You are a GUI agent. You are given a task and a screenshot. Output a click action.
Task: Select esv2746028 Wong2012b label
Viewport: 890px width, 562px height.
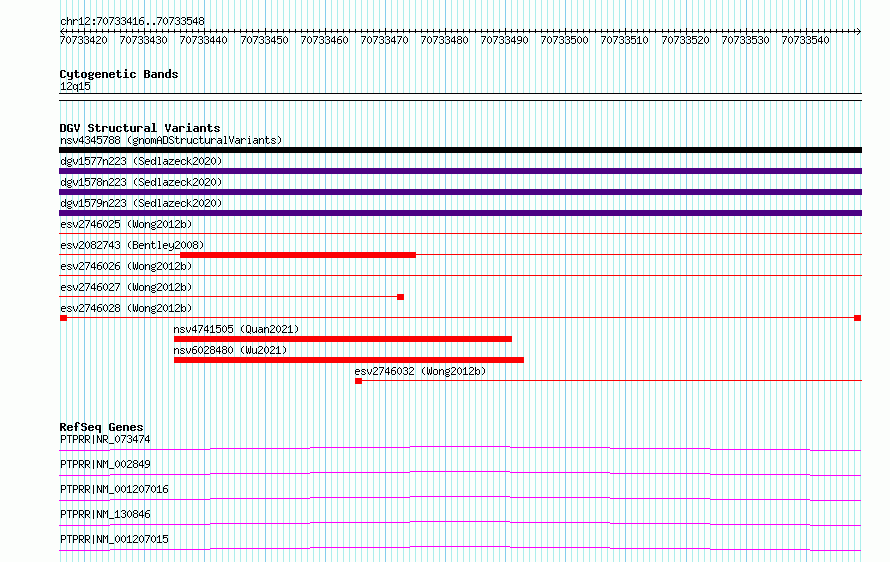[126, 308]
